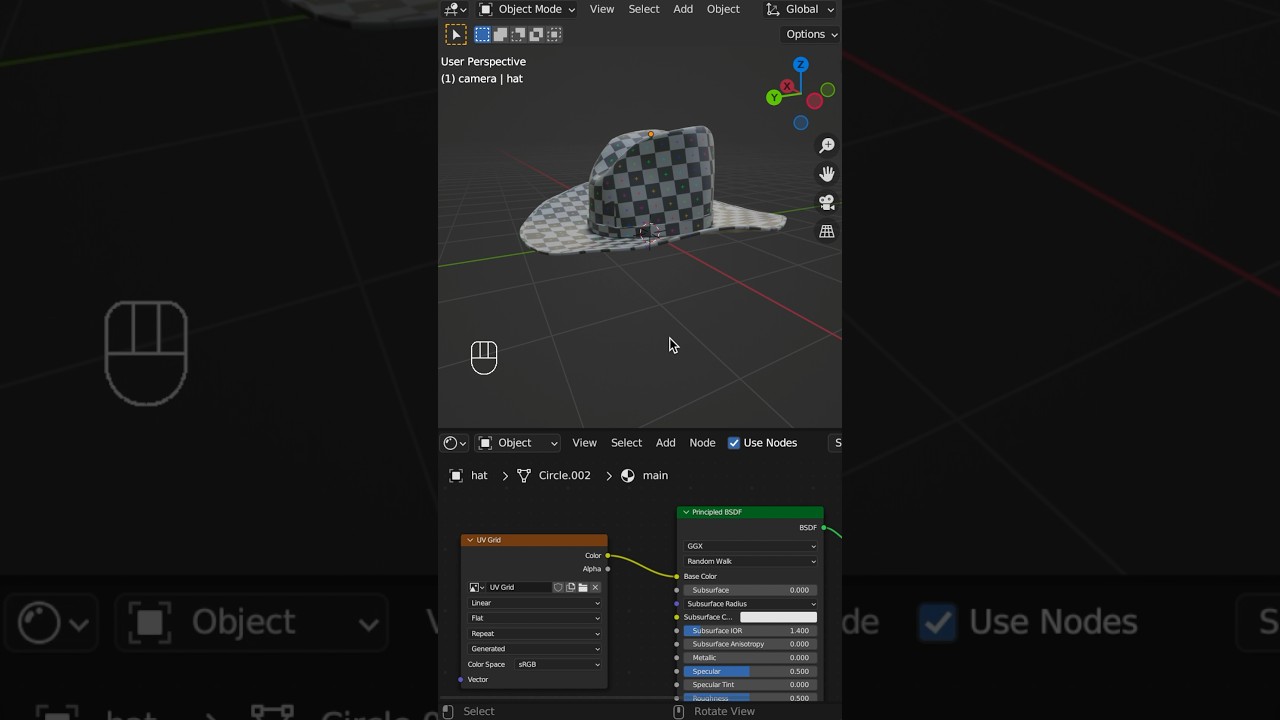Open the shader type Object dropdown

[x=518, y=443]
